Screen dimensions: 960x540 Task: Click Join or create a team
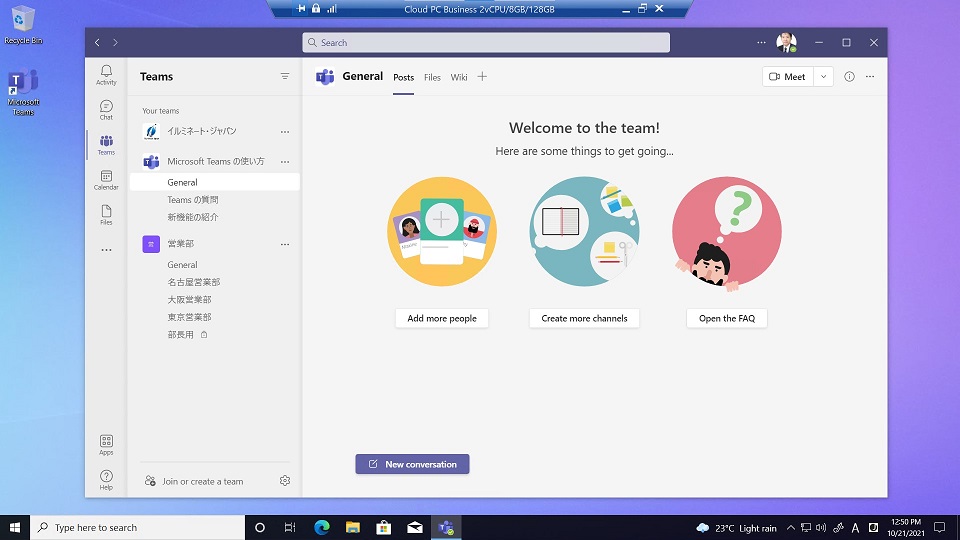pyautogui.click(x=194, y=481)
